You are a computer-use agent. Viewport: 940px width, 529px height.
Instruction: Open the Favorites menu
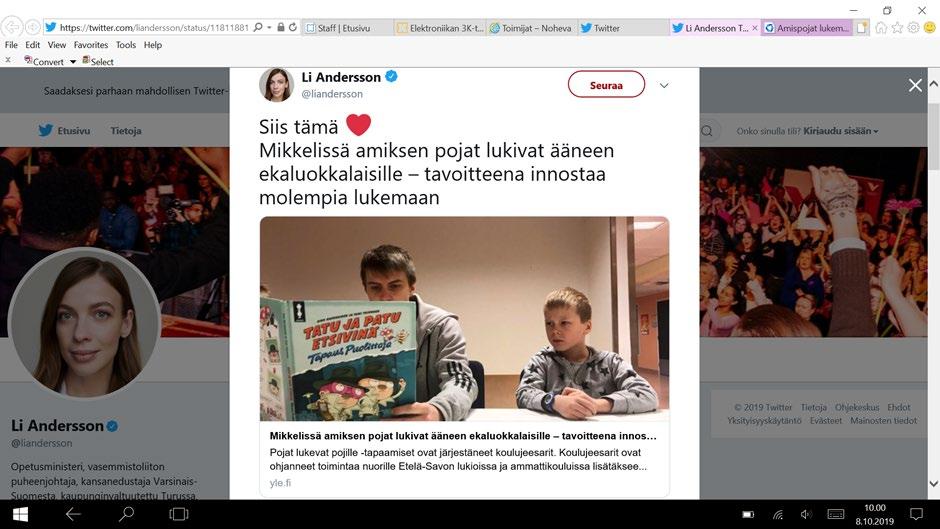91,45
